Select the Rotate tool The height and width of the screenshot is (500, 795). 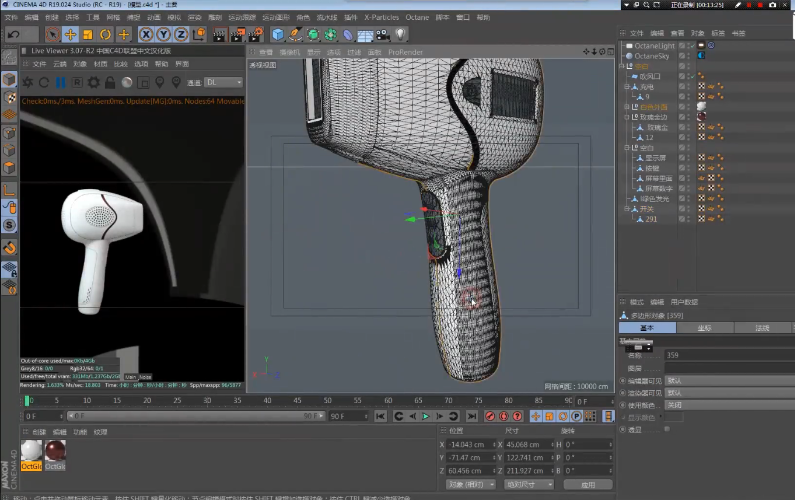click(x=105, y=34)
